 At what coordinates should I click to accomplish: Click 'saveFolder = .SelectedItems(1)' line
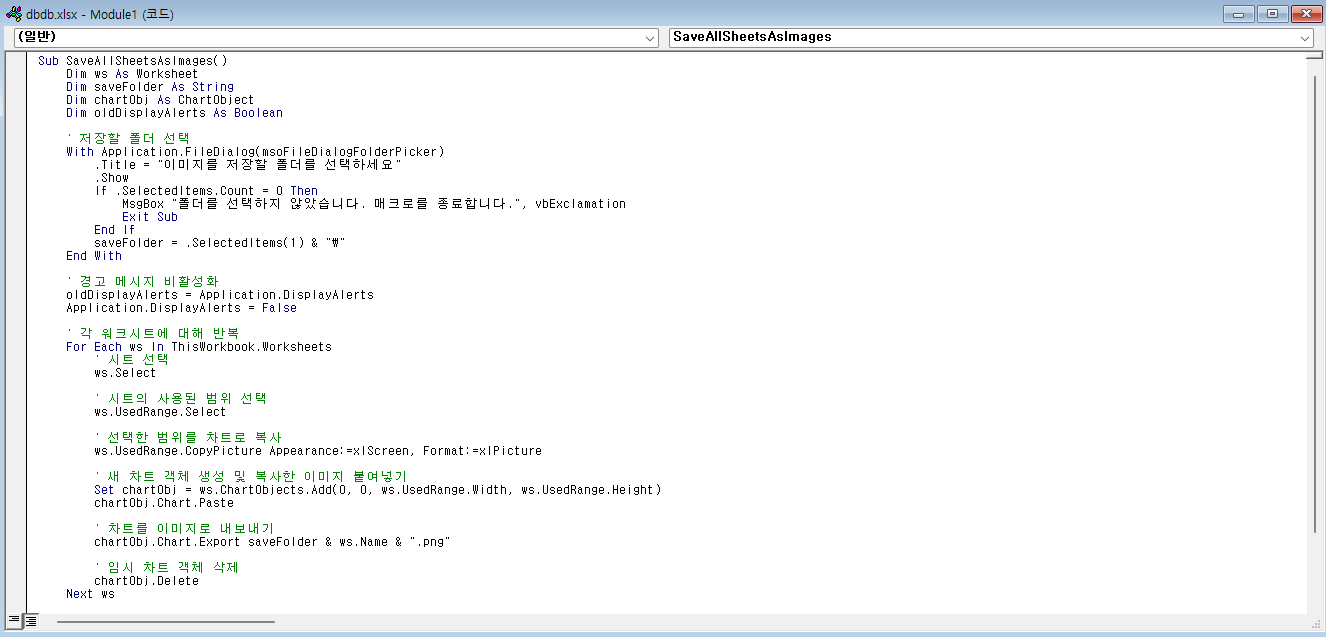[x=220, y=243]
